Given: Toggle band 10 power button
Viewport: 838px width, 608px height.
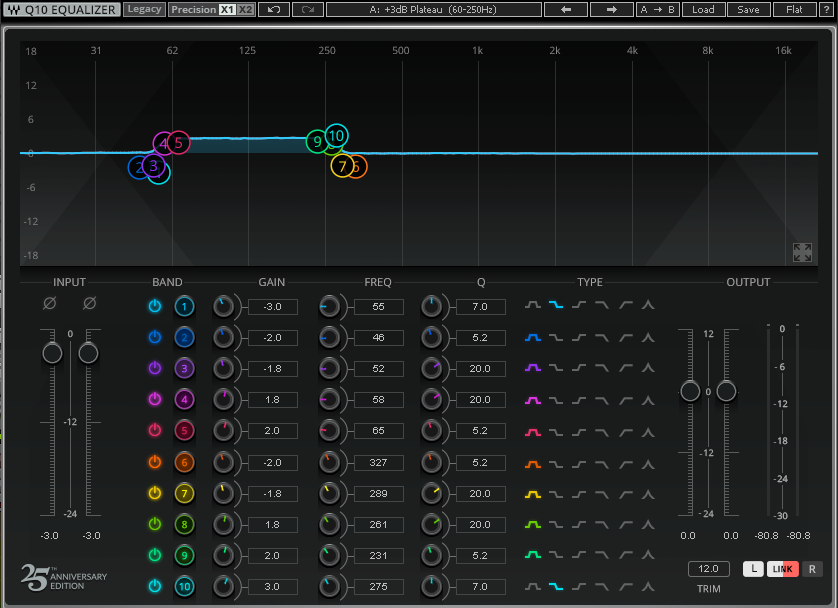Looking at the screenshot, I should [155, 586].
